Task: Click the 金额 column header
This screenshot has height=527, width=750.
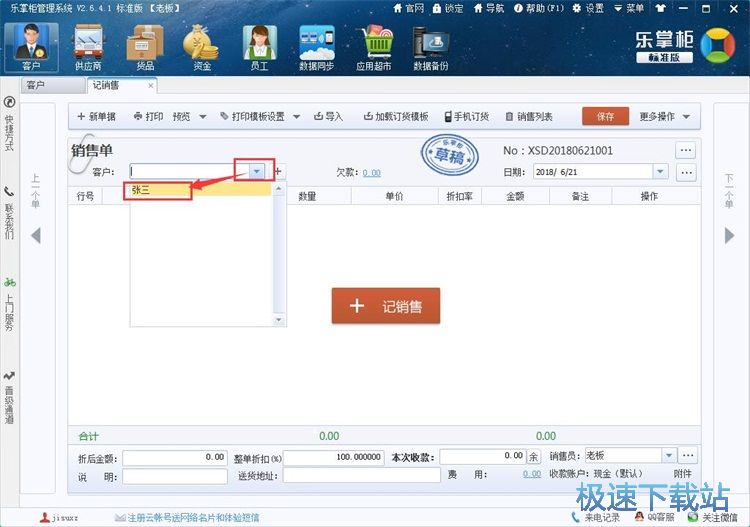Action: coord(515,196)
